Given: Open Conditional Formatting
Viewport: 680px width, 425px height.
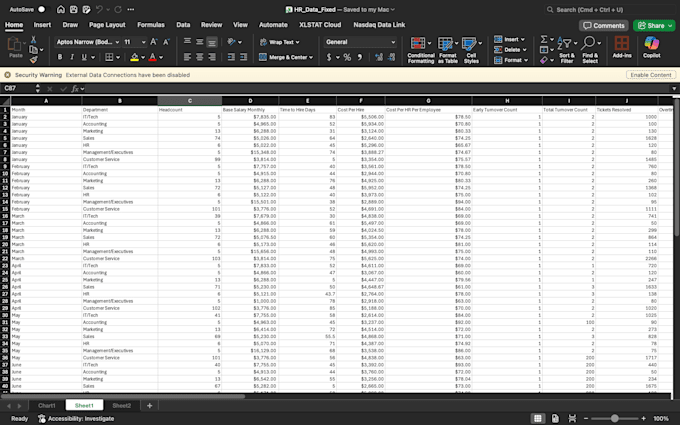Looking at the screenshot, I should 421,50.
